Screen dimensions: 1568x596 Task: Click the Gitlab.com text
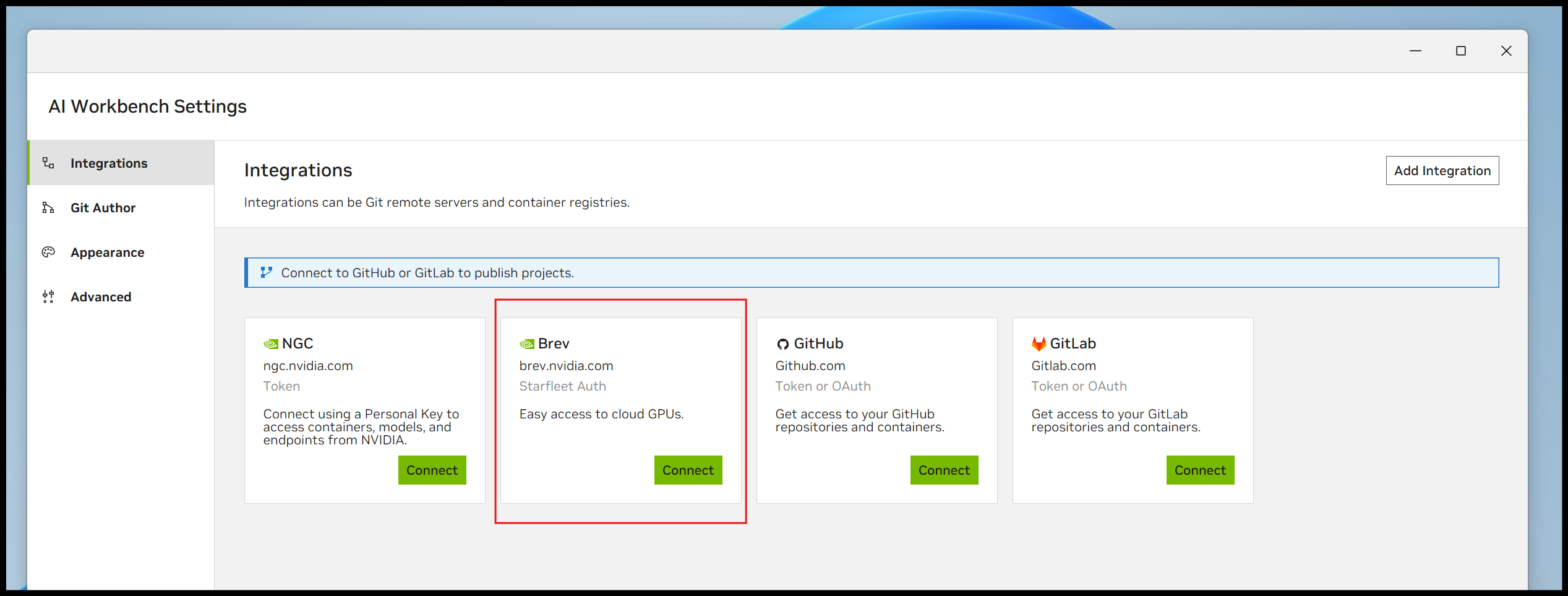pos(1064,366)
